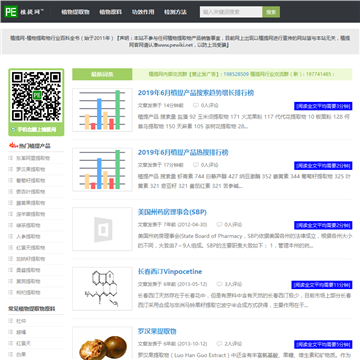Click the blue reading-time badge on the SBP article
The image size is (360, 360).
tap(323, 225)
